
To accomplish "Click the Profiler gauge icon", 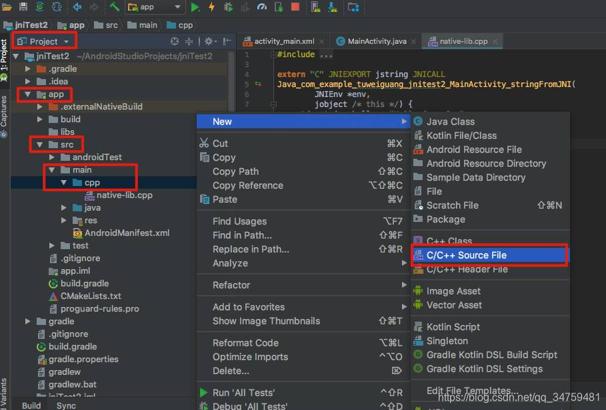I will pos(262,7).
